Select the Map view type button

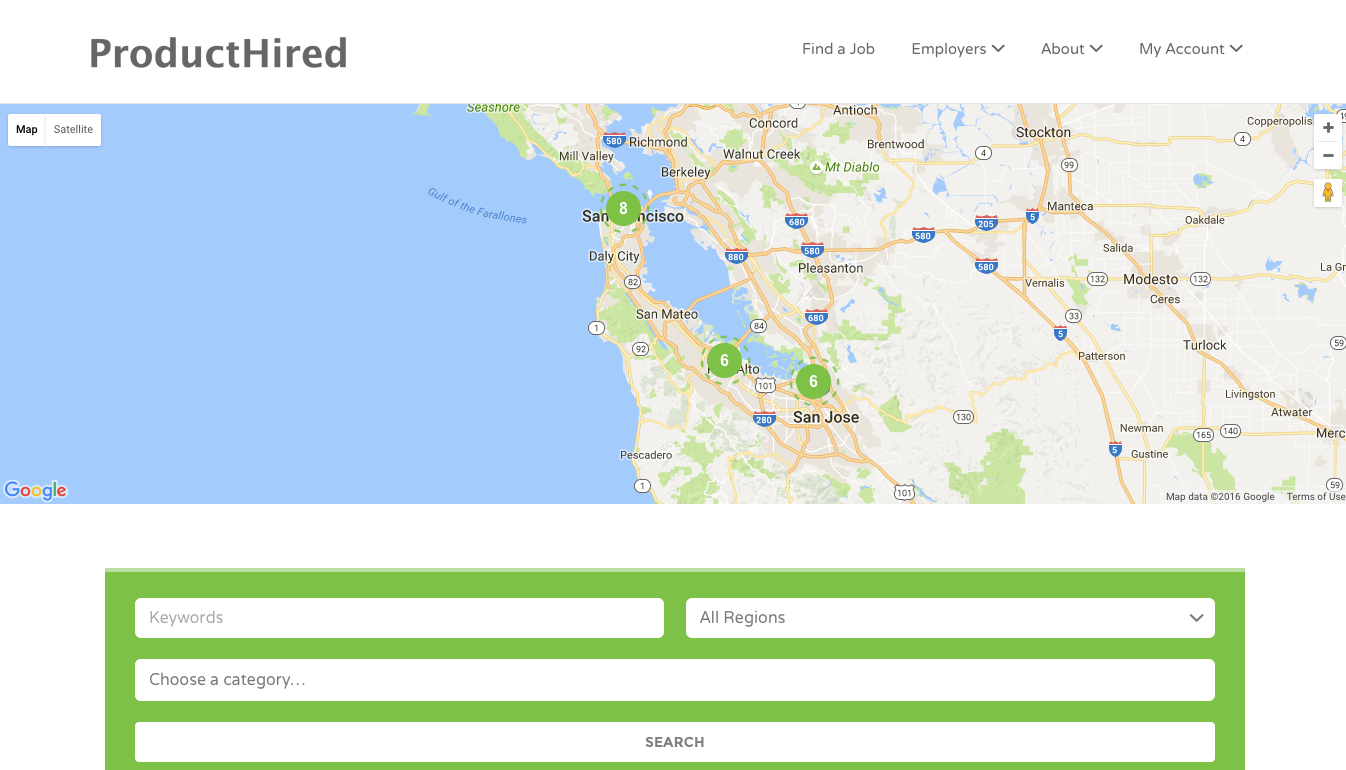[27, 130]
